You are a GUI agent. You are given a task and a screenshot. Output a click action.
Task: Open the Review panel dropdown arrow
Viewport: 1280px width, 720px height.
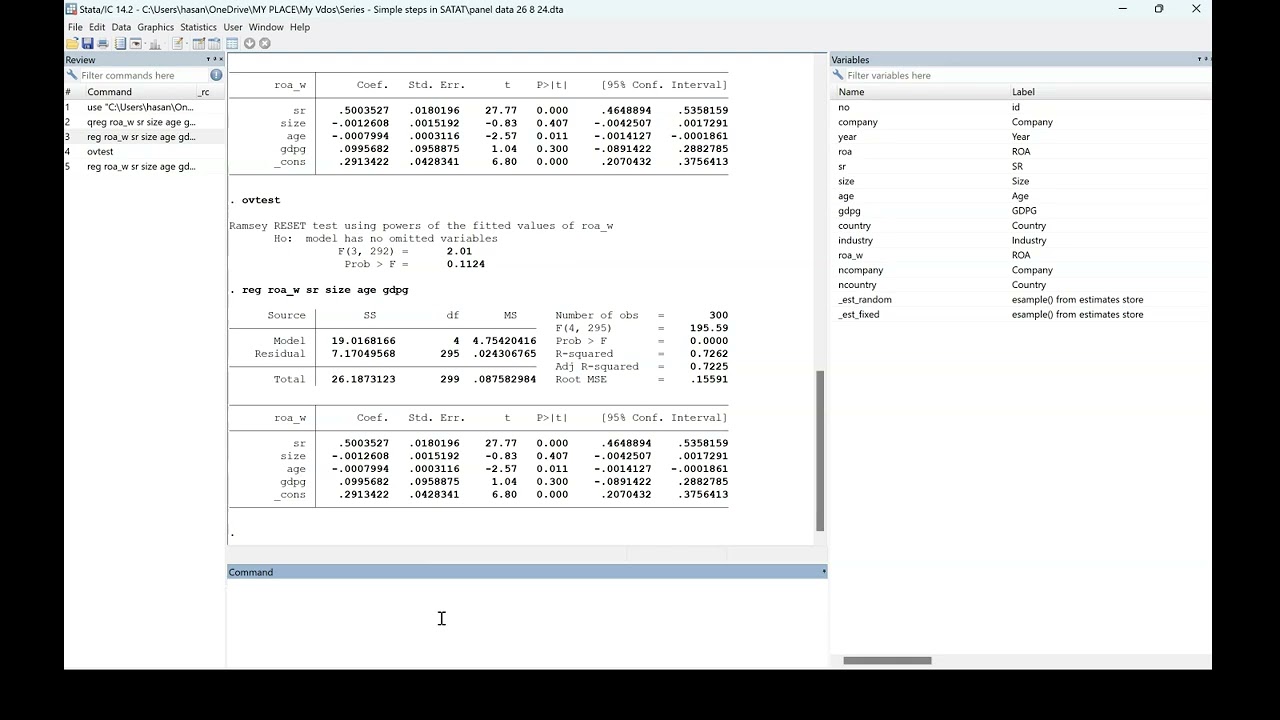pyautogui.click(x=208, y=60)
